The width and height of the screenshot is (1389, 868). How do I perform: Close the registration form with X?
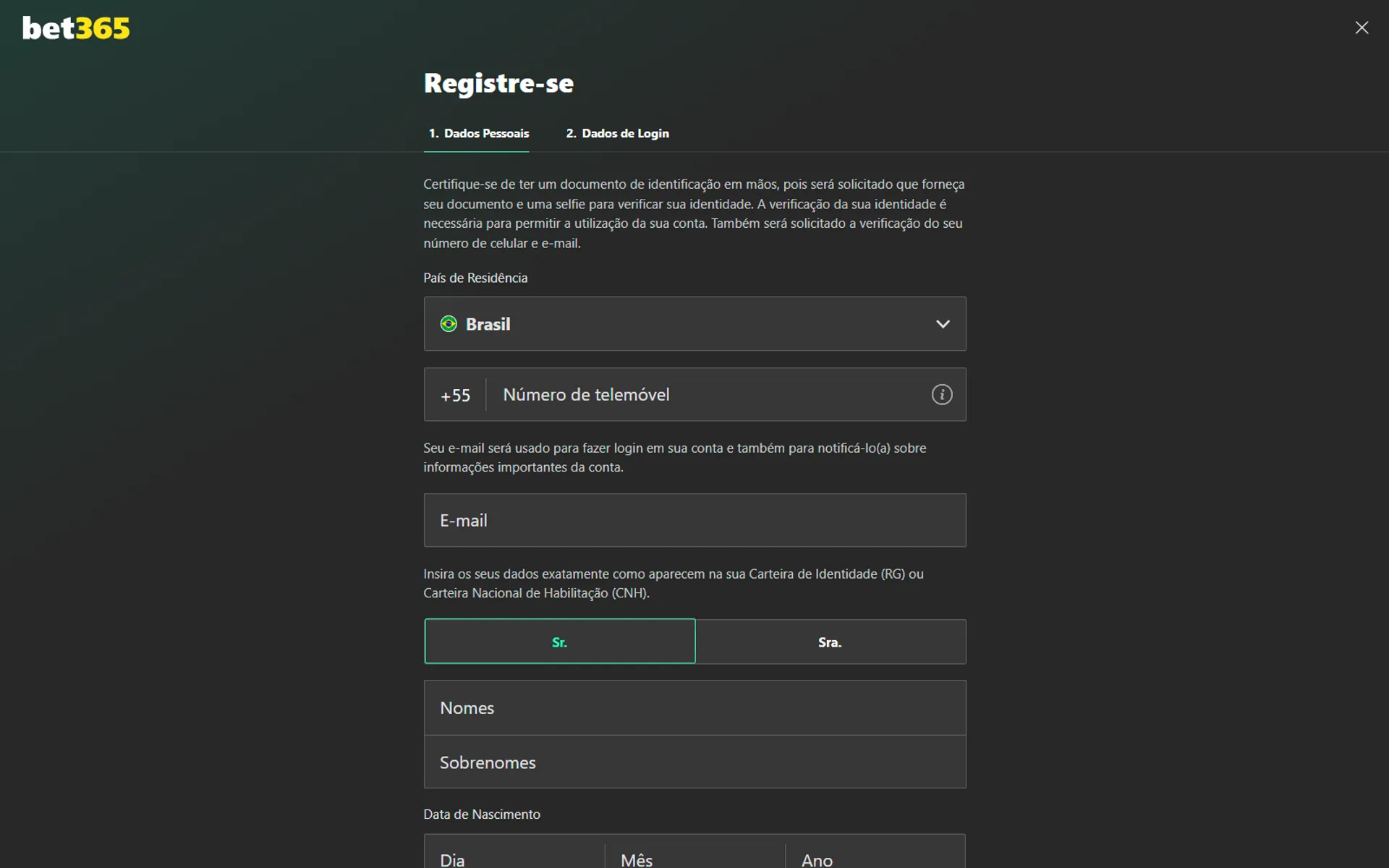point(1362,27)
